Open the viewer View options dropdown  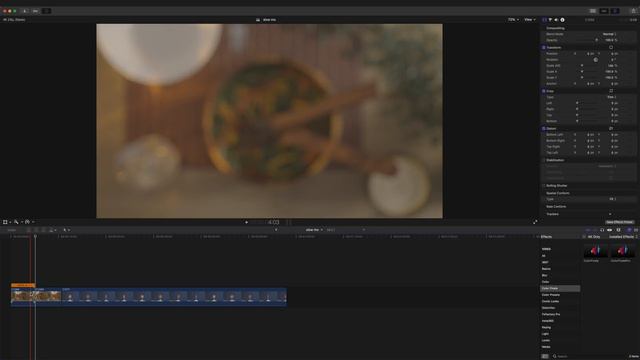click(x=529, y=20)
